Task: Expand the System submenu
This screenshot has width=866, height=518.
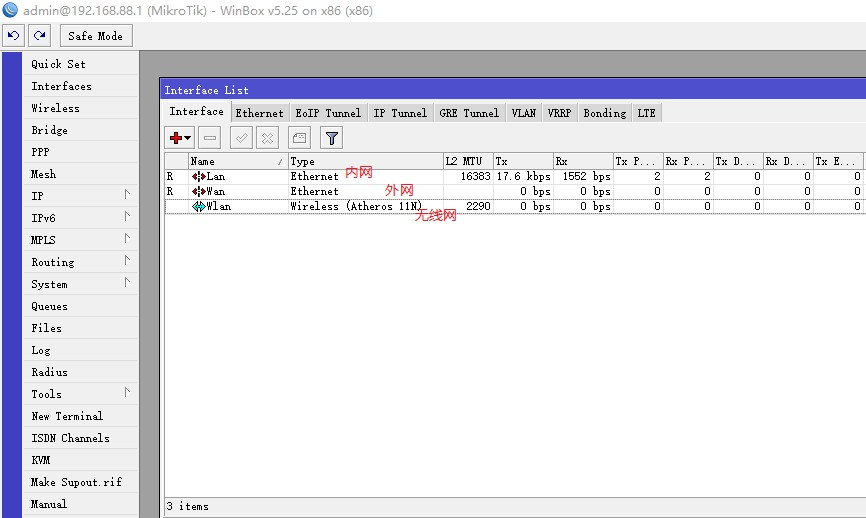Action: [80, 284]
